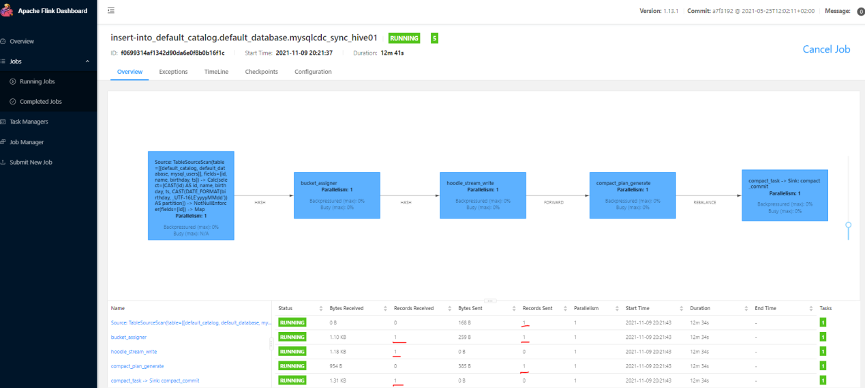866x389 pixels.
Task: Click the 1.10 KB bytes received cell
Action: (x=337, y=337)
